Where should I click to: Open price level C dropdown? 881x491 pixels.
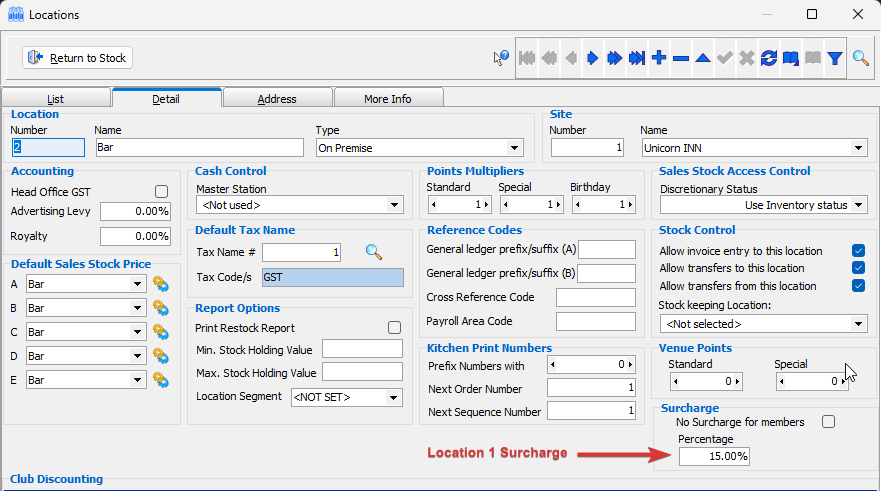pos(137,332)
